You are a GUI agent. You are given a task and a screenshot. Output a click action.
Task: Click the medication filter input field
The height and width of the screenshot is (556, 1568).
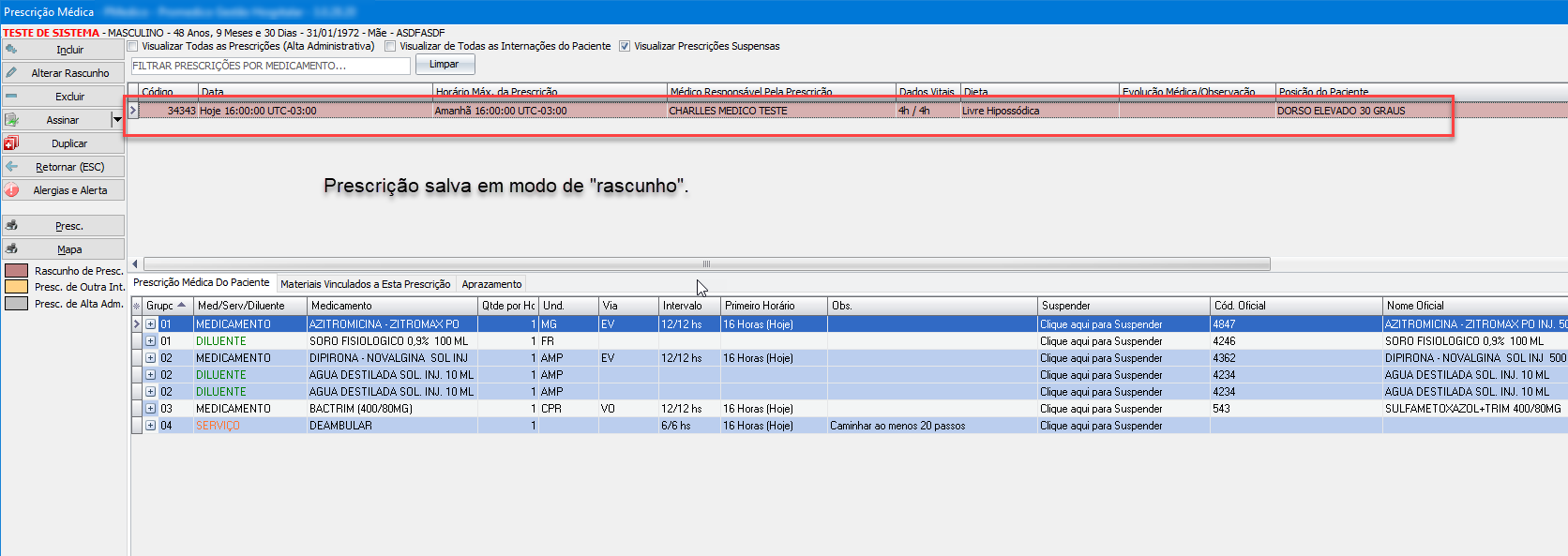pyautogui.click(x=270, y=66)
